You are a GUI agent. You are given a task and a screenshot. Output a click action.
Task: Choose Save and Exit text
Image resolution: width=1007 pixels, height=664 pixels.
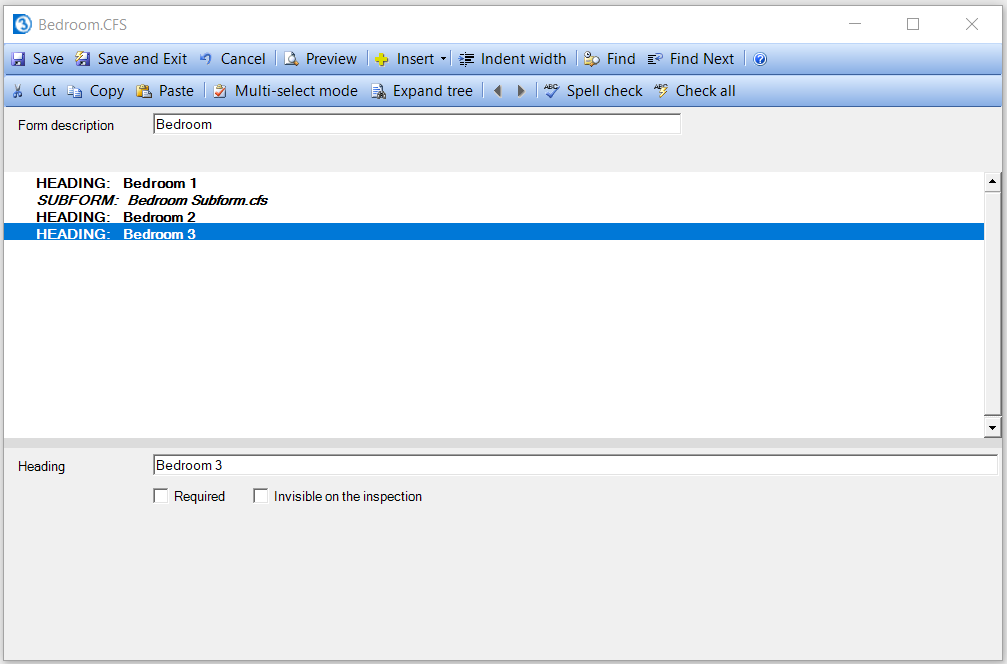pyautogui.click(x=143, y=59)
